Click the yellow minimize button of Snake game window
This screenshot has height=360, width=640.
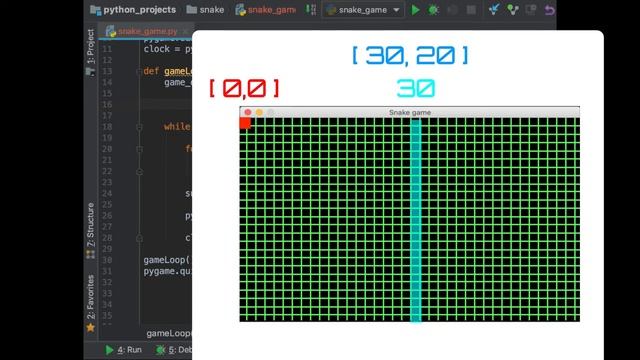coord(259,112)
